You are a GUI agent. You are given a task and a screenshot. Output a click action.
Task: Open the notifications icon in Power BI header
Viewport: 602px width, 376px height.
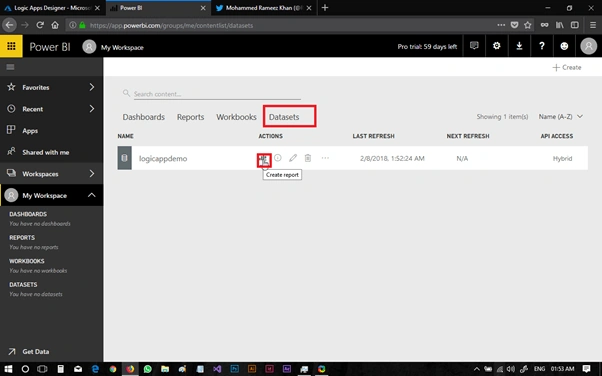(474, 46)
